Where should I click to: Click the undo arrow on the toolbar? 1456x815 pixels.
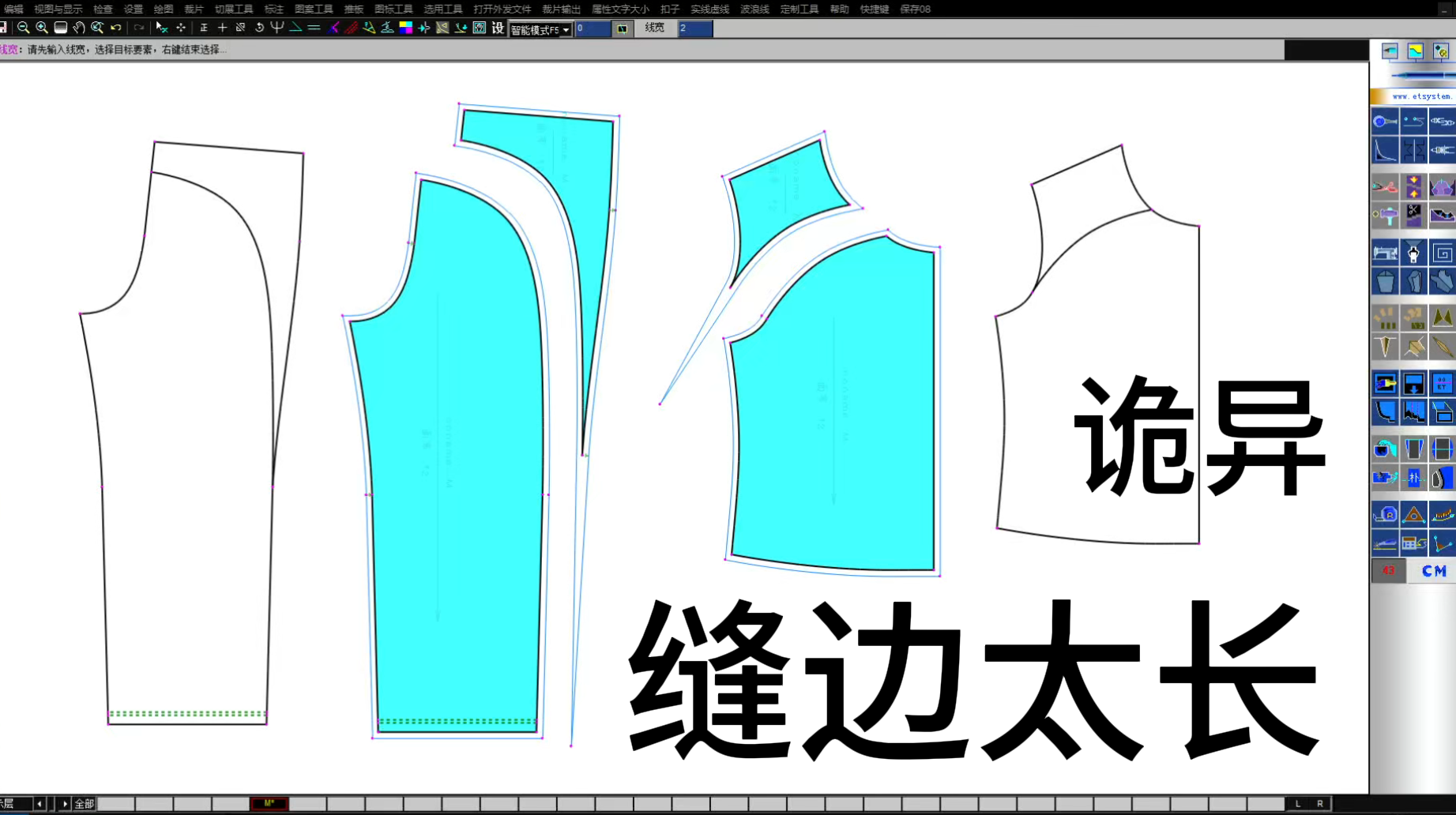(115, 28)
